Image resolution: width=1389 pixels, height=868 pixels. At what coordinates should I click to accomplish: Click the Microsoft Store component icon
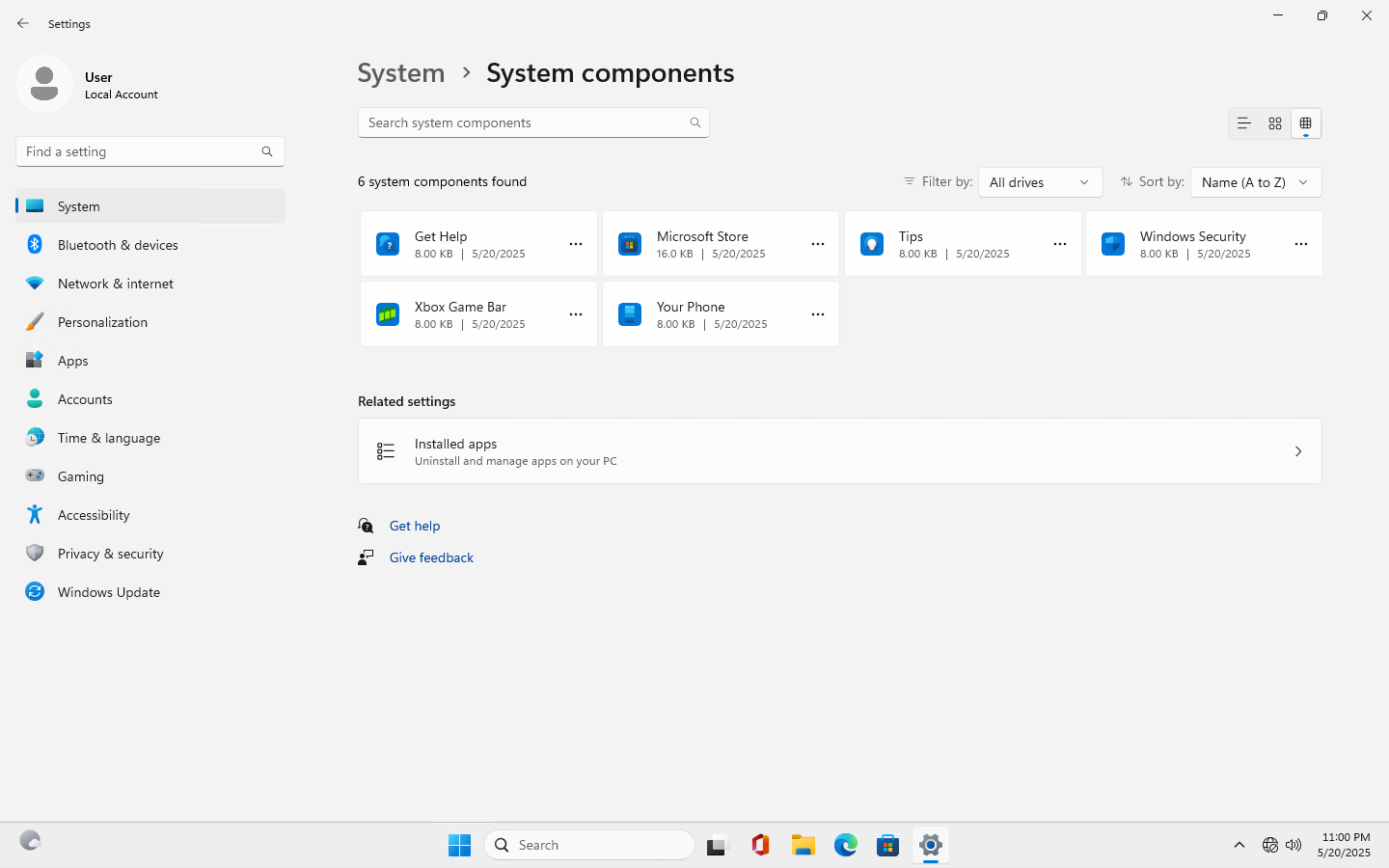pyautogui.click(x=630, y=244)
